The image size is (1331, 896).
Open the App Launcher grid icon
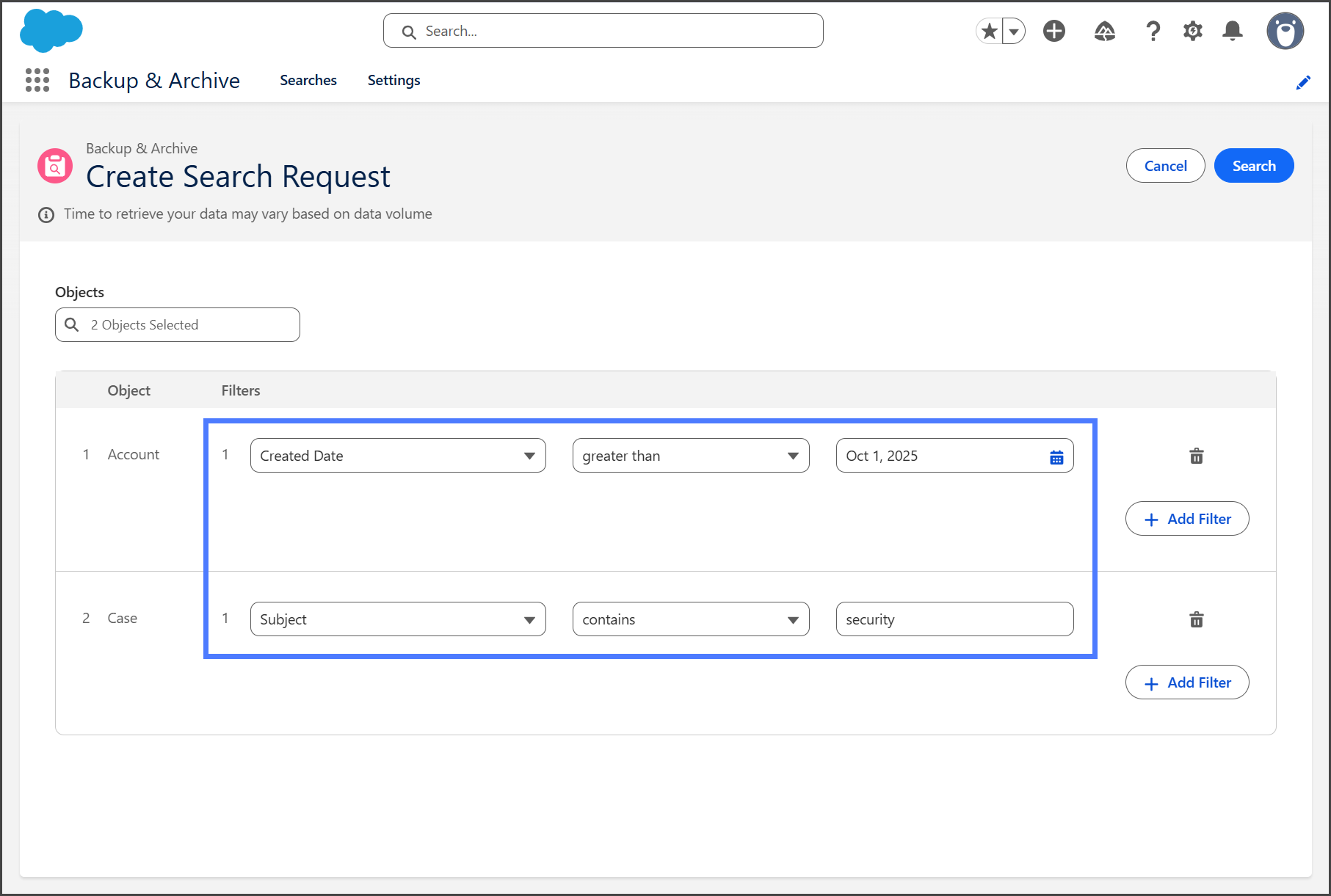coord(37,80)
